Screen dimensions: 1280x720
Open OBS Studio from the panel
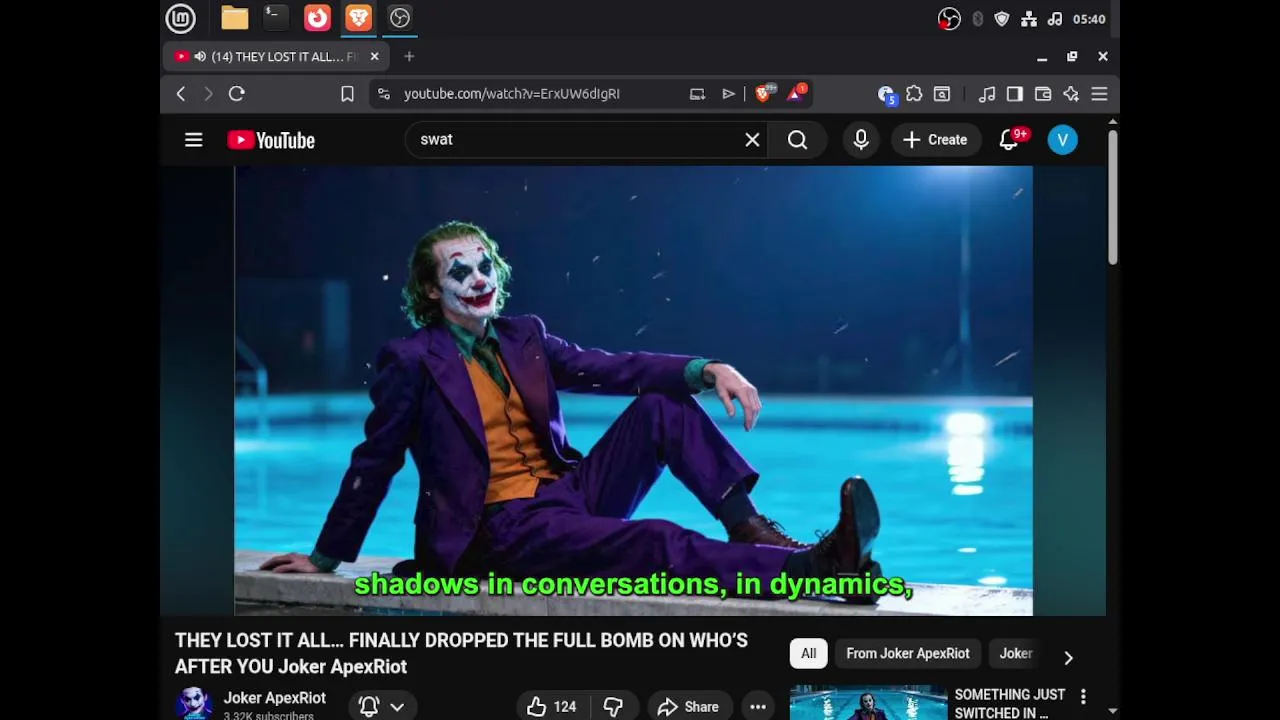coord(400,18)
